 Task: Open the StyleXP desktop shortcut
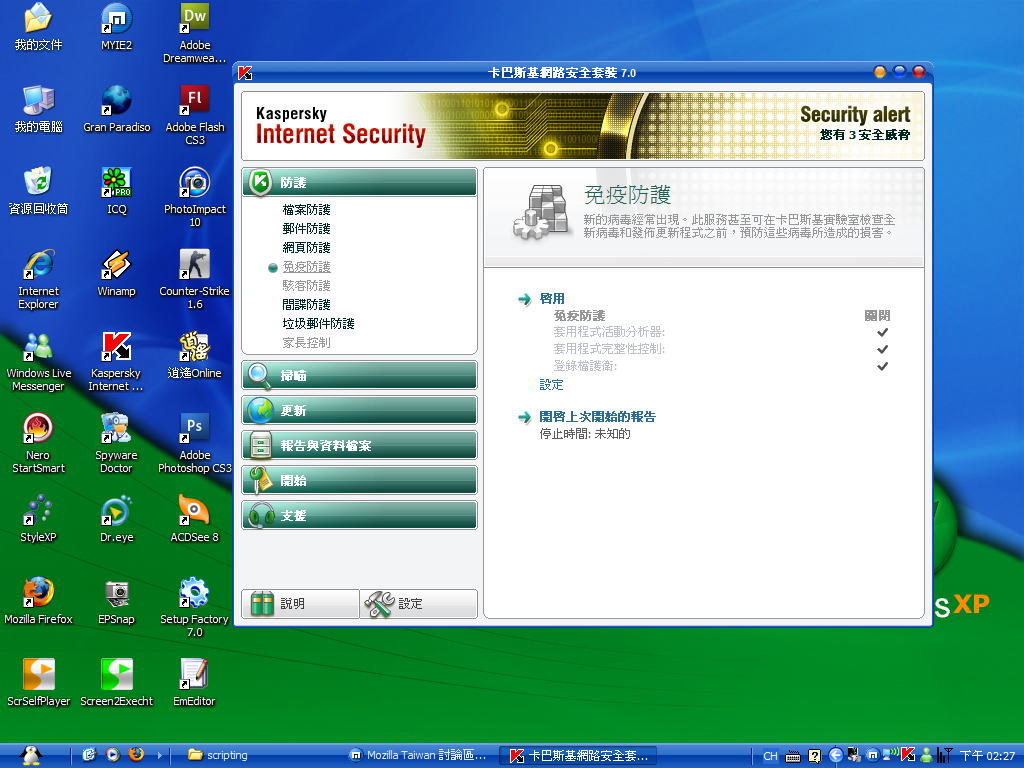[x=38, y=519]
